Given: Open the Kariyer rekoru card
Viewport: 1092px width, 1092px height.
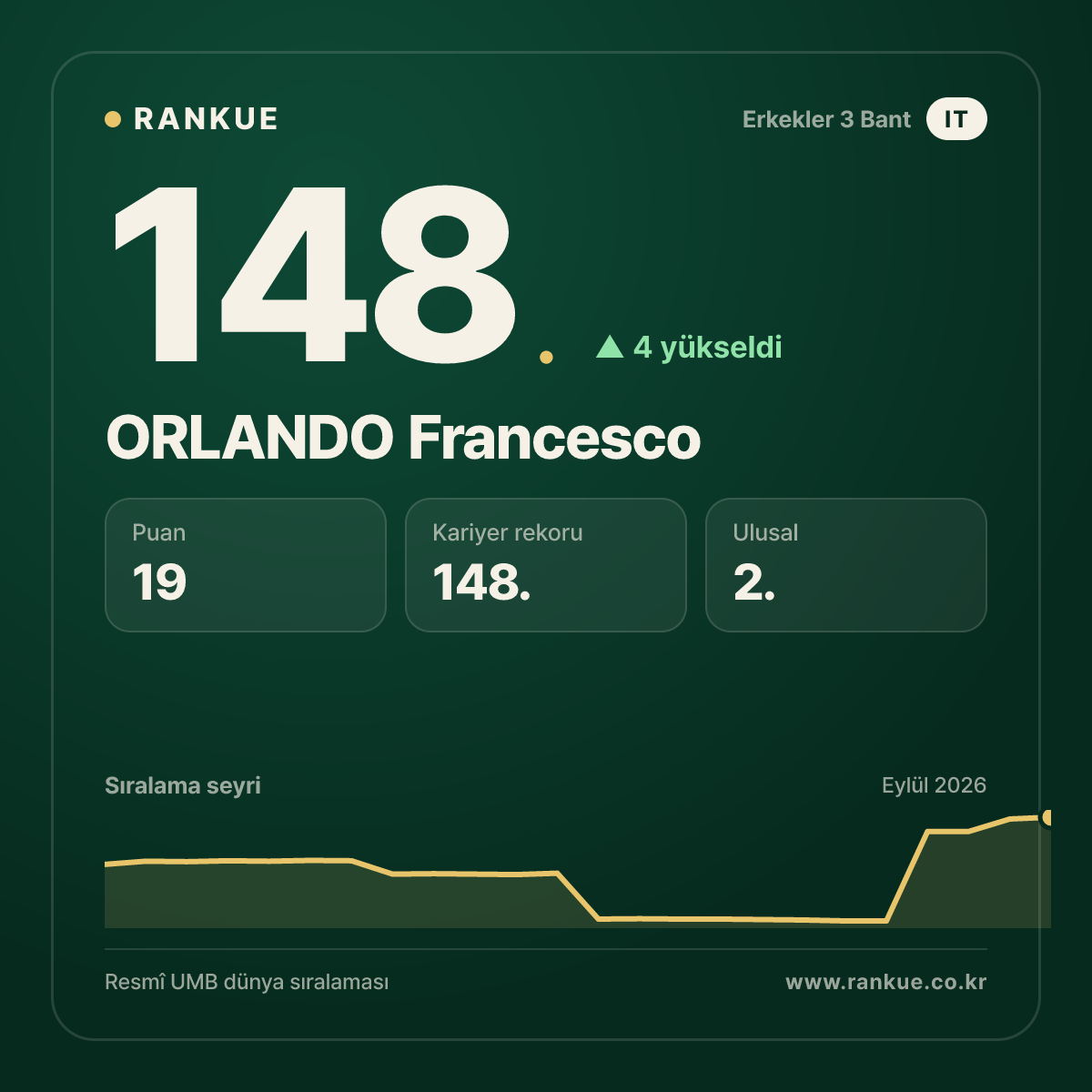Looking at the screenshot, I should 546,565.
